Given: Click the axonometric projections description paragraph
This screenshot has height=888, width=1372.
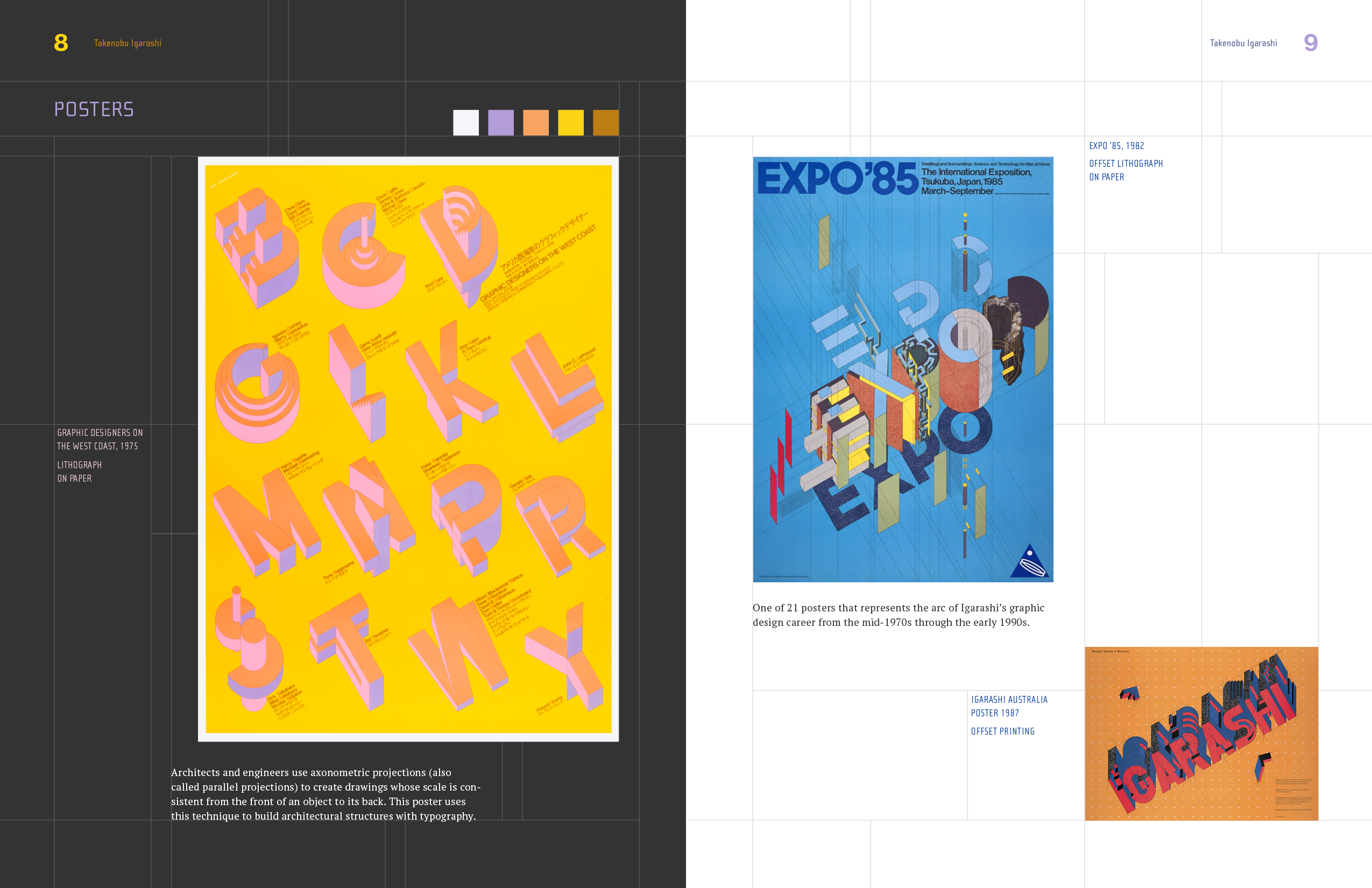Looking at the screenshot, I should pyautogui.click(x=325, y=794).
